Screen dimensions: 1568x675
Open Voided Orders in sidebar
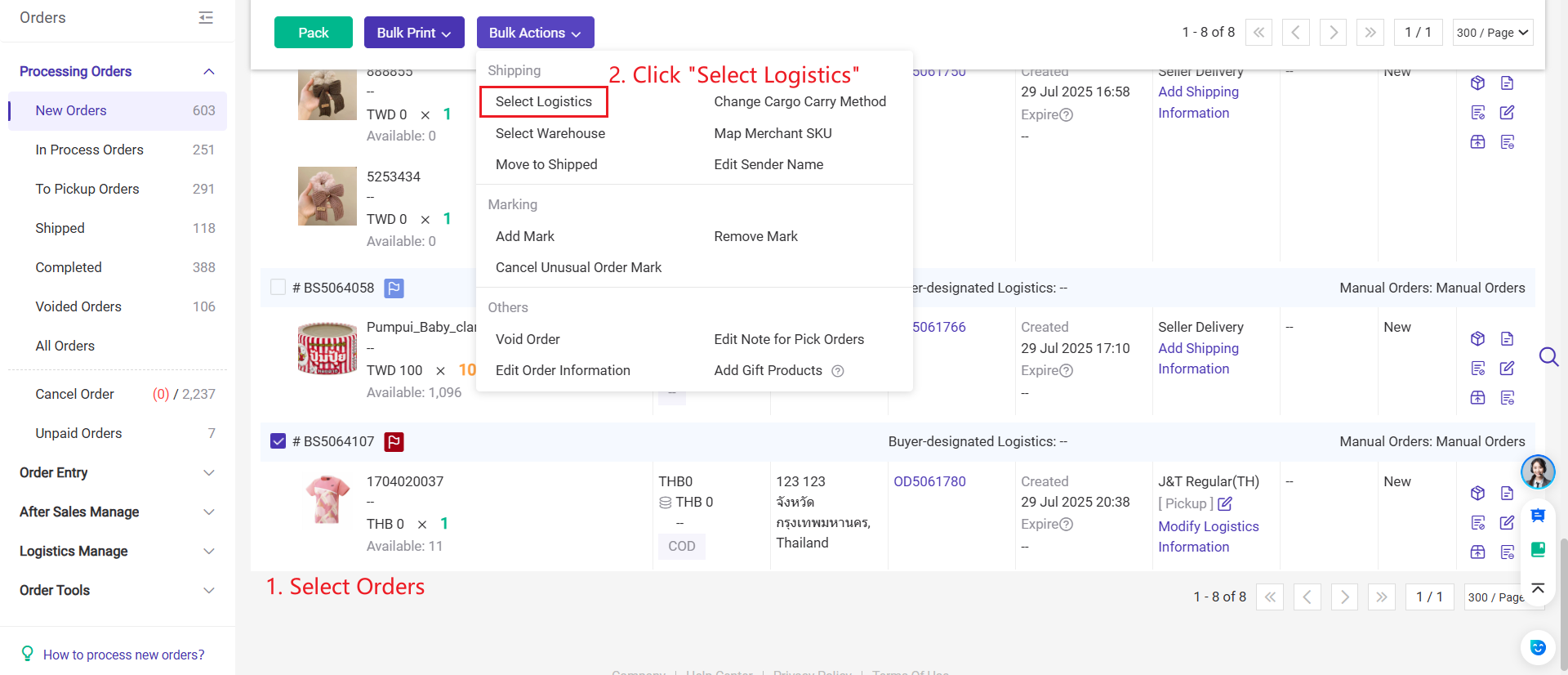(118, 306)
